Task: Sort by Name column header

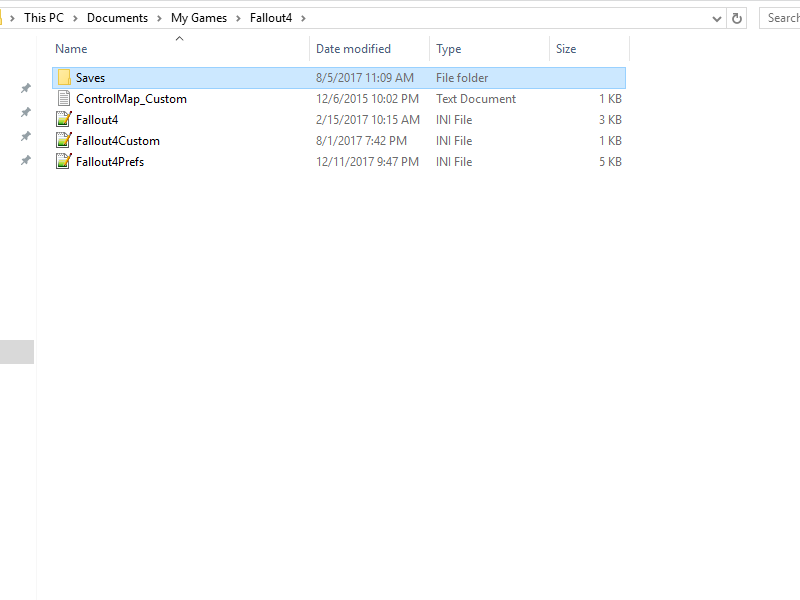Action: coord(71,48)
